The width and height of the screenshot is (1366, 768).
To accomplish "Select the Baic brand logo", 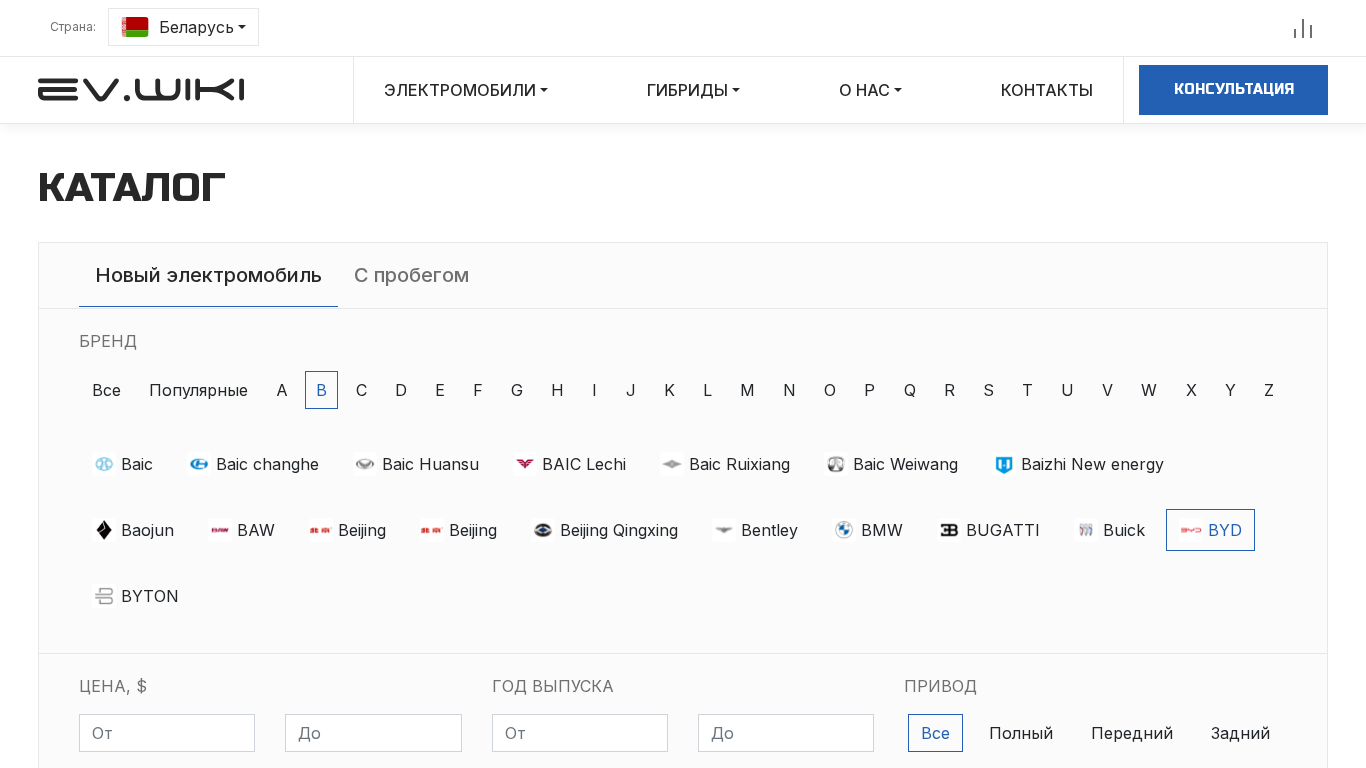I will click(x=104, y=464).
